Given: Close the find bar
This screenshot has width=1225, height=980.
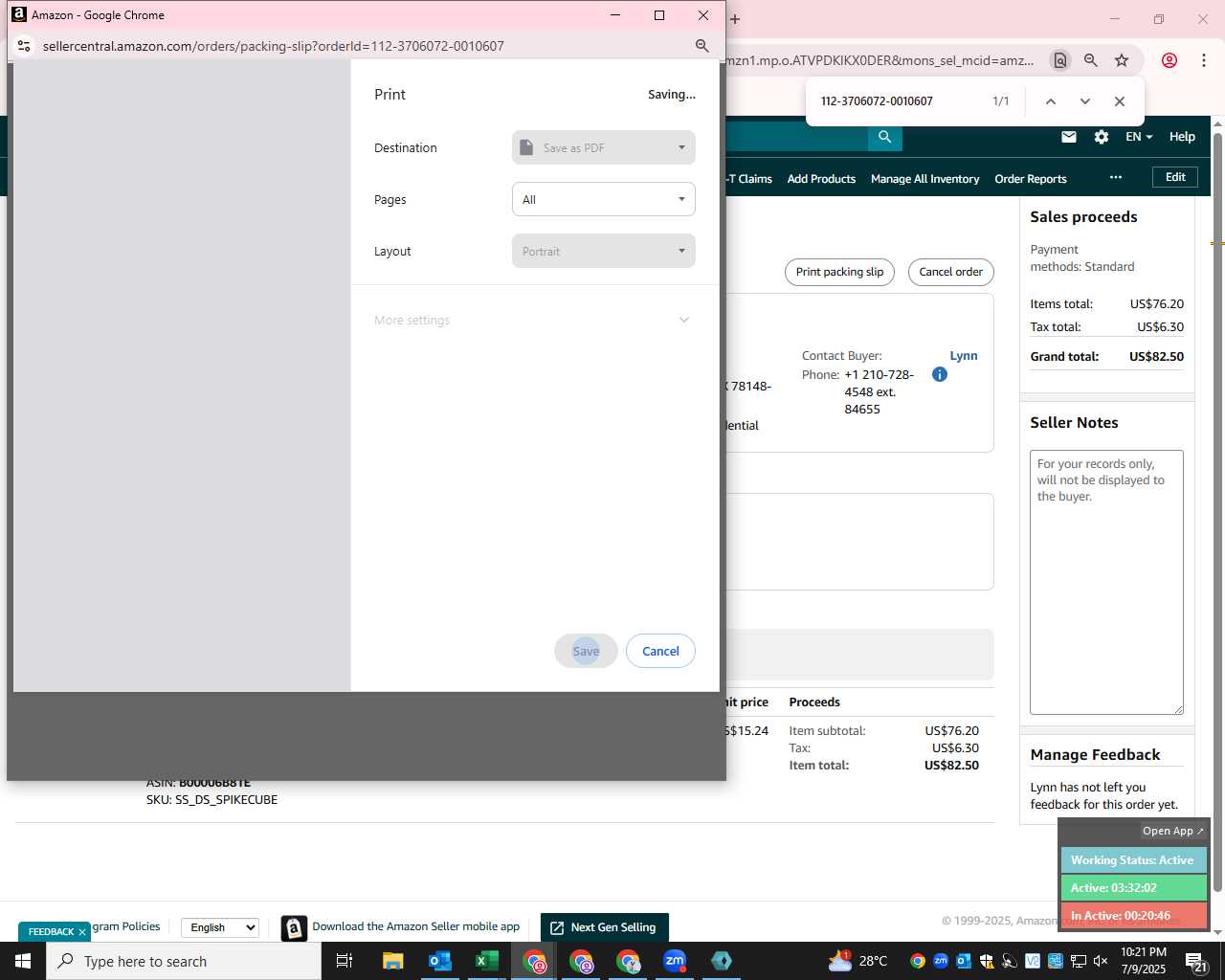Looking at the screenshot, I should point(1119,101).
